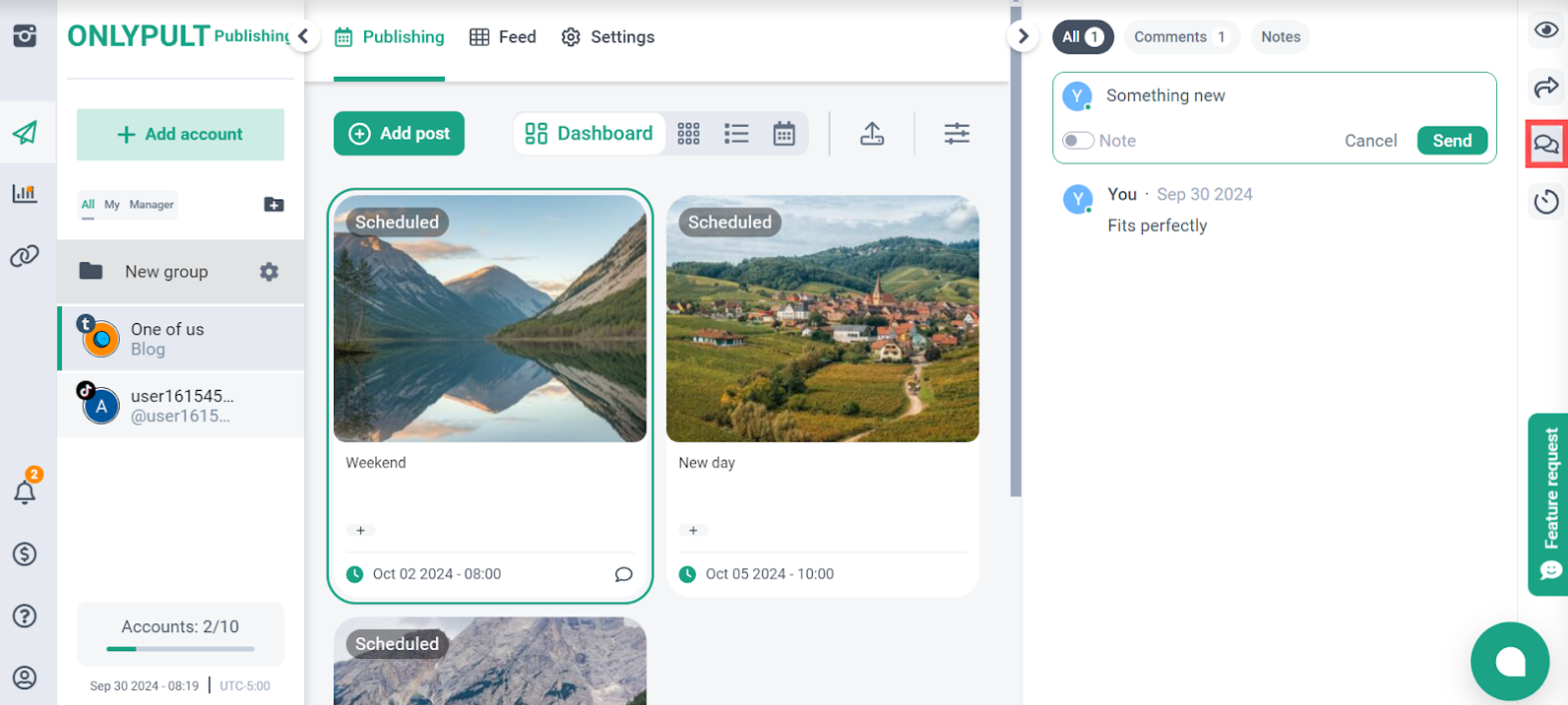Collapse the comments panel with right chevron

tap(1022, 37)
